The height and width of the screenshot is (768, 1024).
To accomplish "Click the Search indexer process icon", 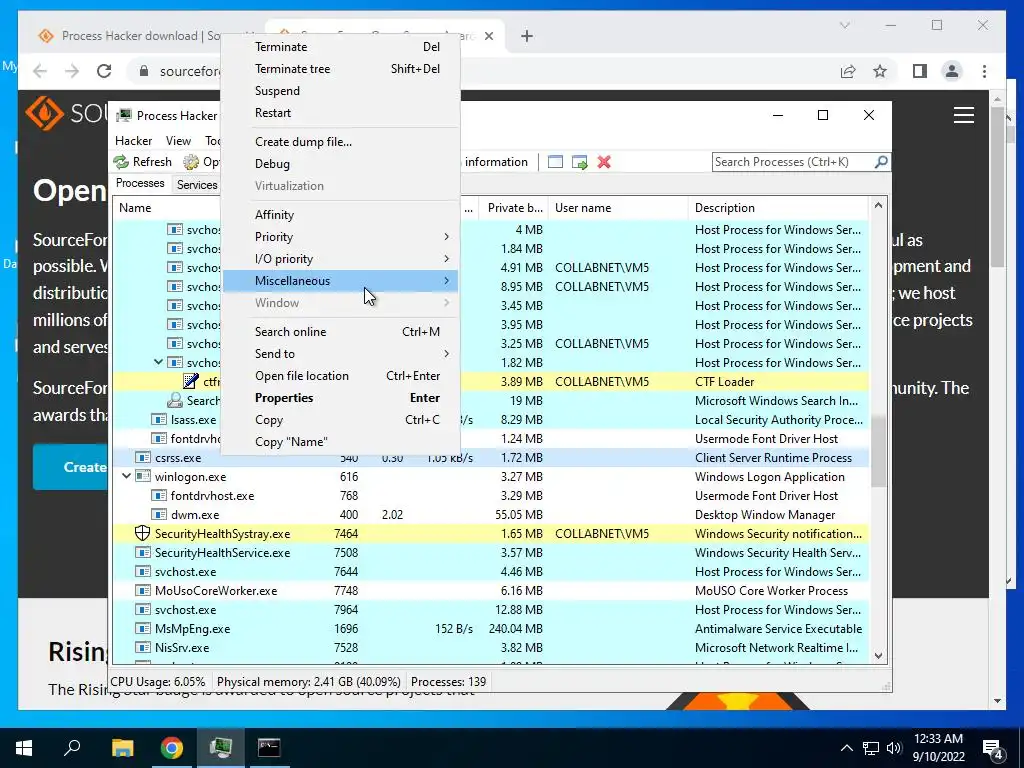I will [x=174, y=400].
